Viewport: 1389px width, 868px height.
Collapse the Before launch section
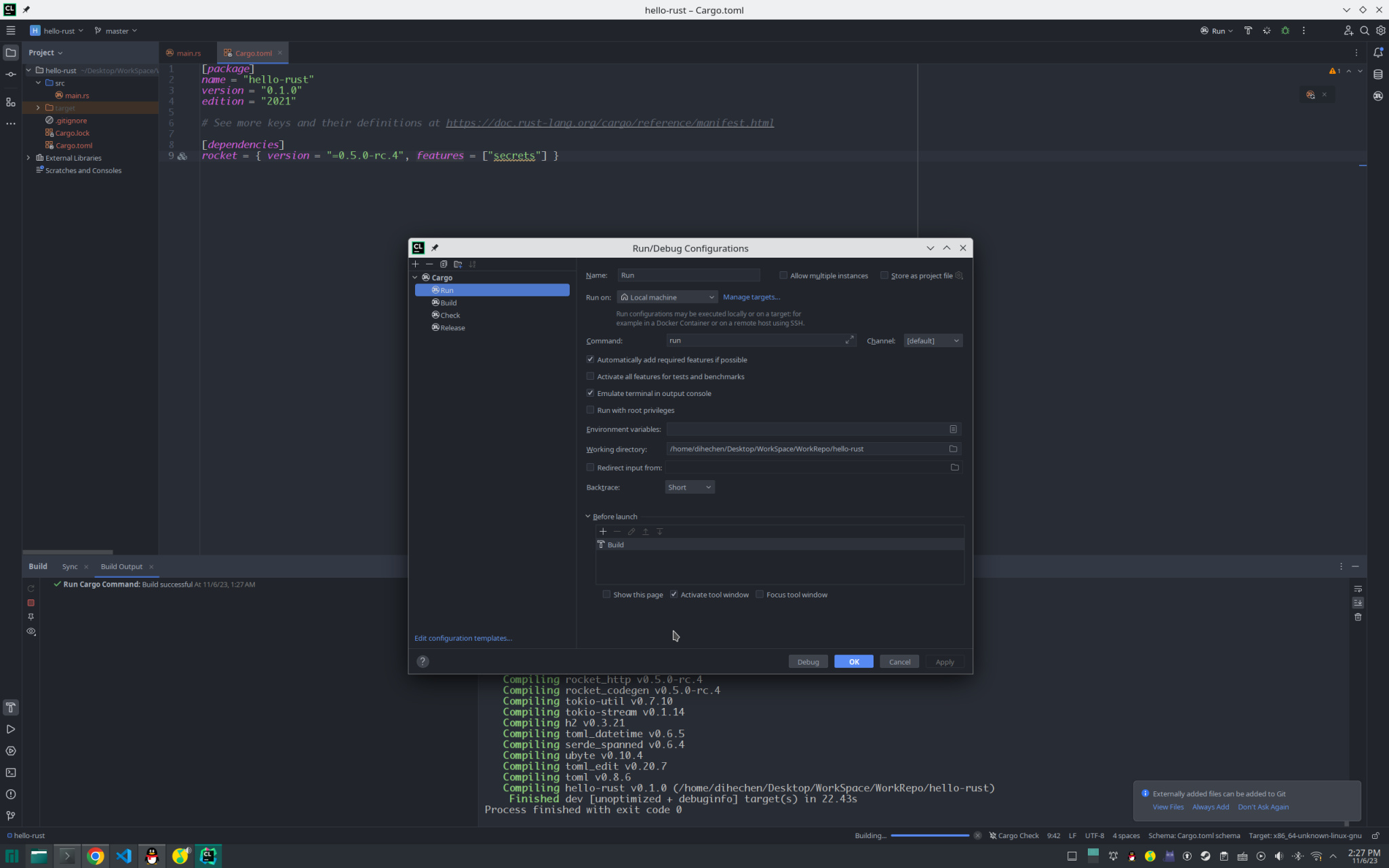pyautogui.click(x=588, y=516)
